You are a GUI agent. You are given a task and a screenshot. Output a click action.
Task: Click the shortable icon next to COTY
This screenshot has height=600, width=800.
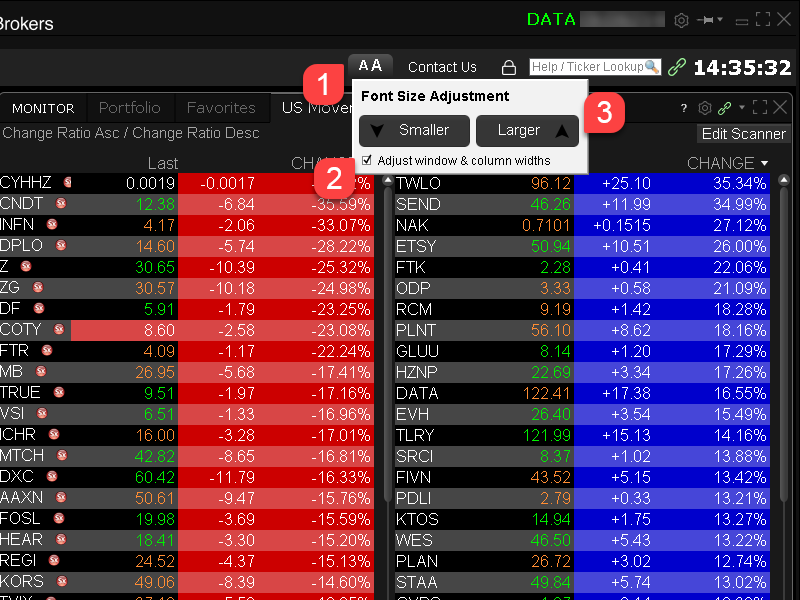point(59,329)
